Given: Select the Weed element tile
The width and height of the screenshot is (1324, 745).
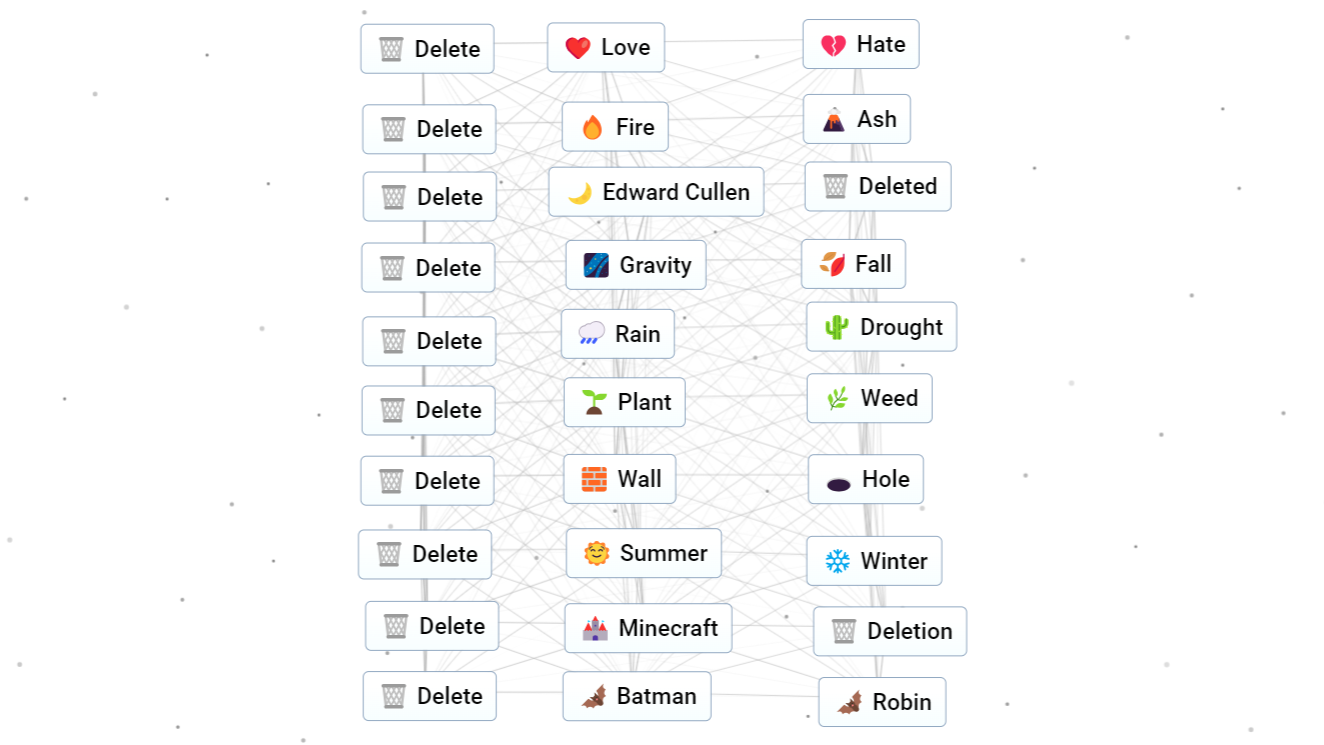Looking at the screenshot, I should 869,398.
